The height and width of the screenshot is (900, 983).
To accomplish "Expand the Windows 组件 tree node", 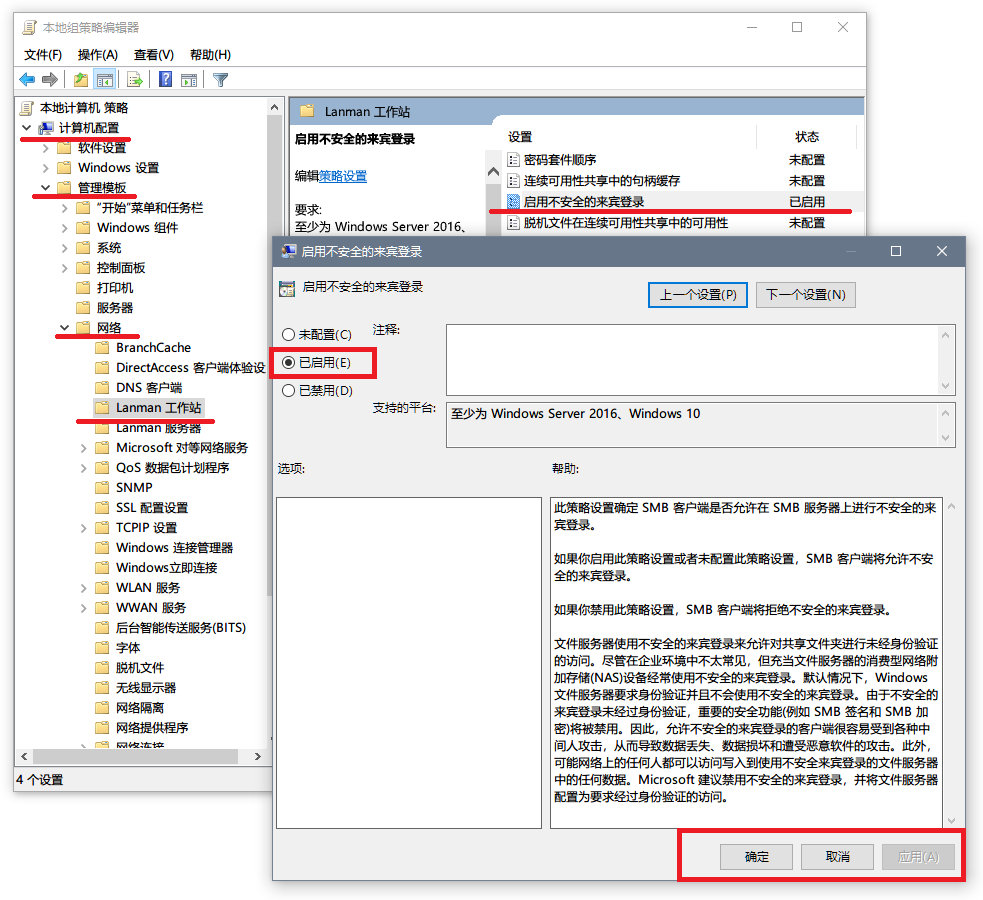I will tap(64, 228).
